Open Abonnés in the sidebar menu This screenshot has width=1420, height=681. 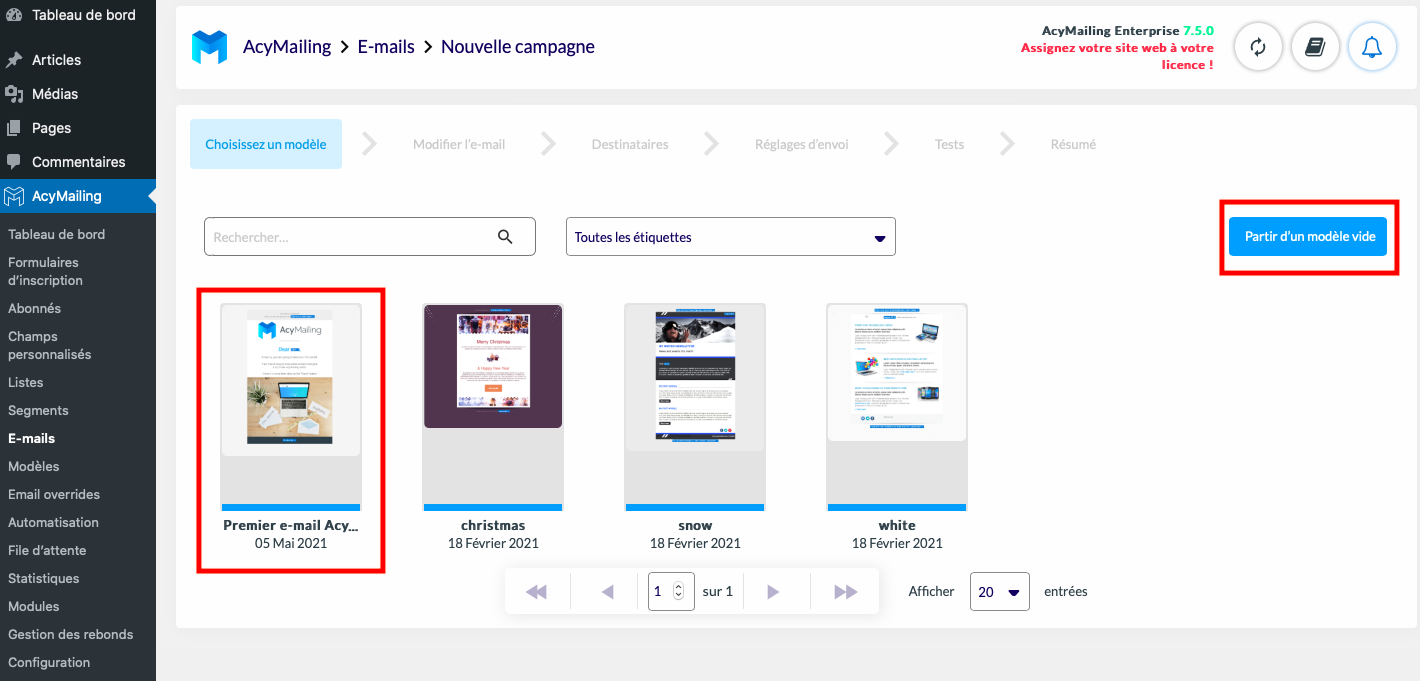click(34, 308)
